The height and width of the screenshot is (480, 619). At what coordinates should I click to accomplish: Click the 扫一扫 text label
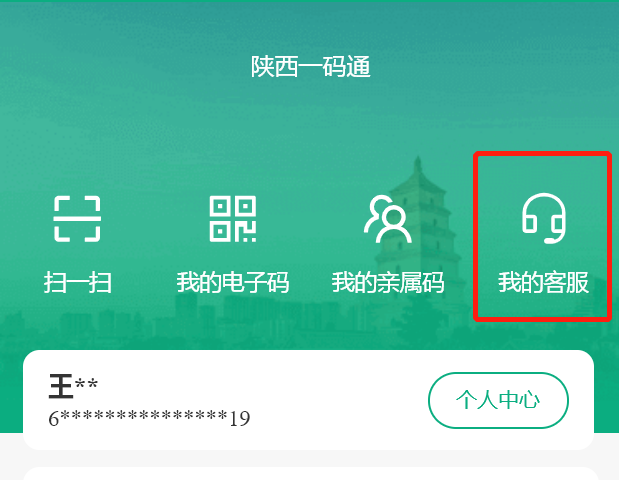click(x=77, y=282)
